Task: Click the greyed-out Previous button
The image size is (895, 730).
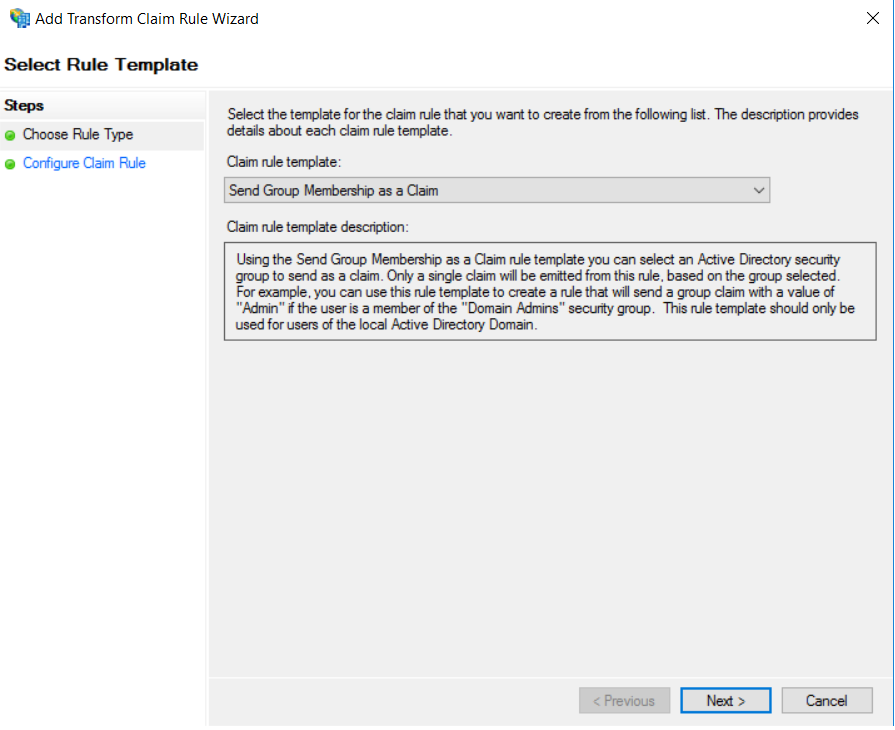Action: [624, 701]
